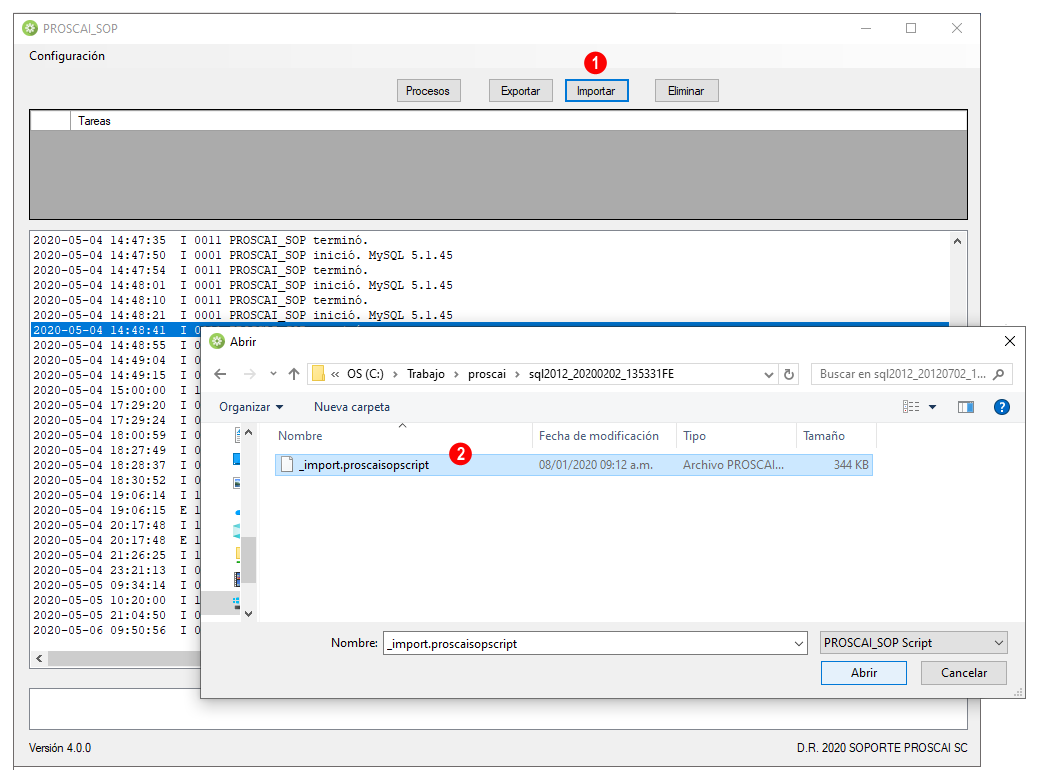Select log line 2020-05-06 09:50:56
This screenshot has width=1038, height=782.
116,630
